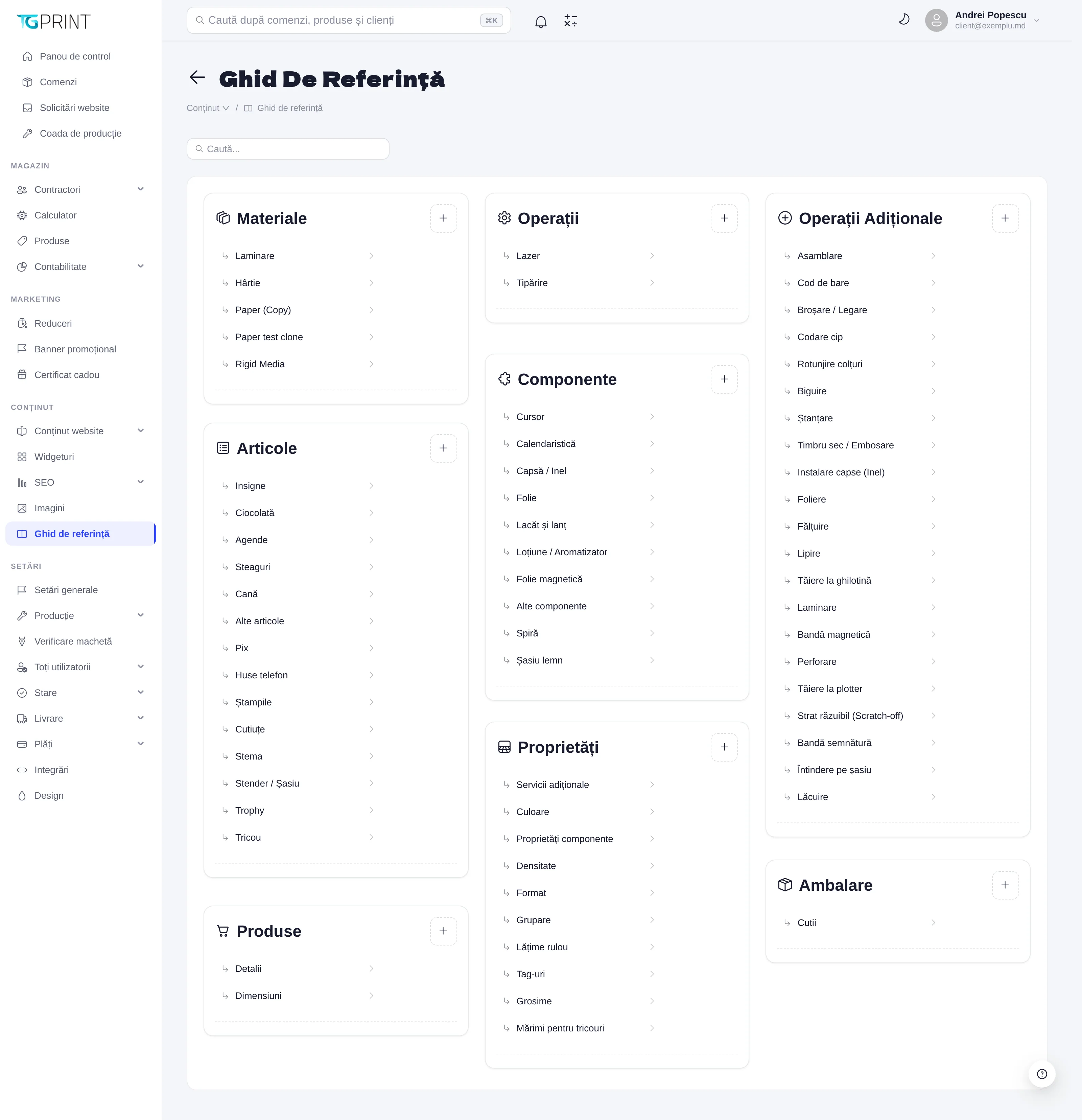Go to Comenzi in sidebar

point(80,82)
